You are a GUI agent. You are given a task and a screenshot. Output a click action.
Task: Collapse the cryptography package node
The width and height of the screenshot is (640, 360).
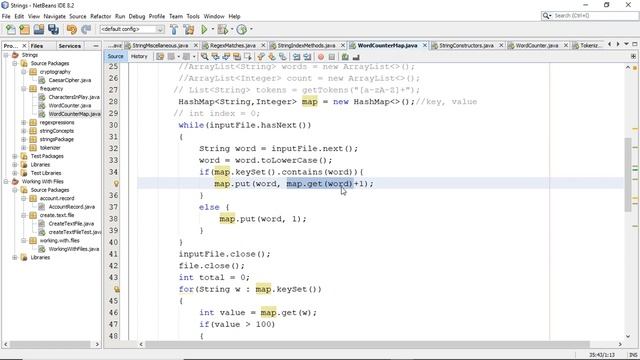24,72
